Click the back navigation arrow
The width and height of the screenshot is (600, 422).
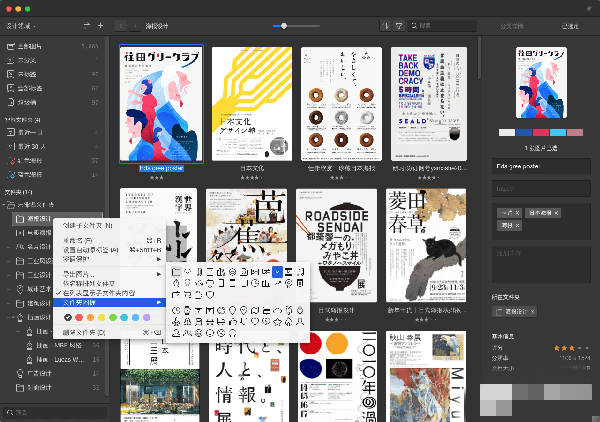tap(122, 24)
